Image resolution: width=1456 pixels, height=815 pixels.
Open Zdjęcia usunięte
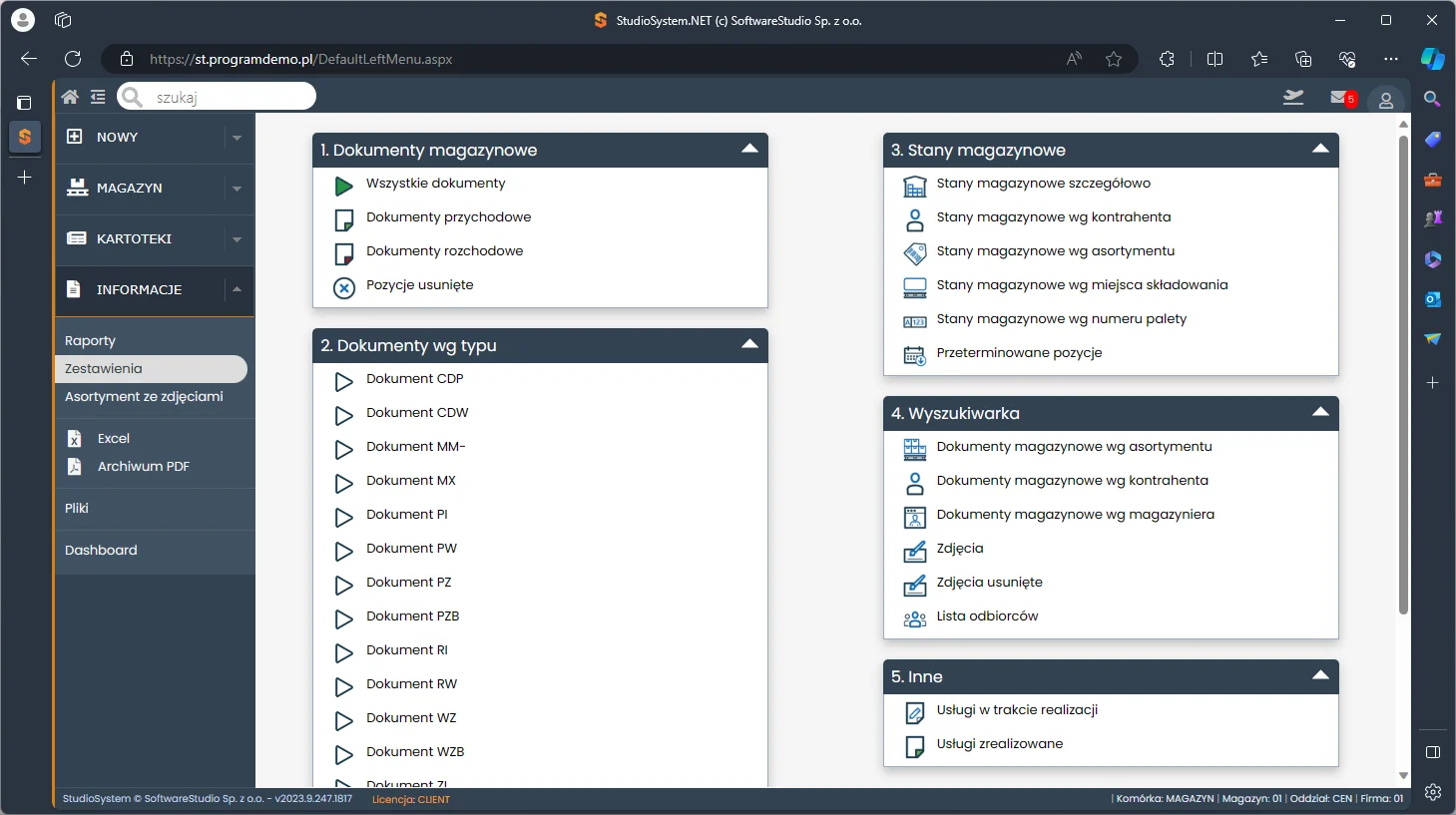pyautogui.click(x=989, y=583)
